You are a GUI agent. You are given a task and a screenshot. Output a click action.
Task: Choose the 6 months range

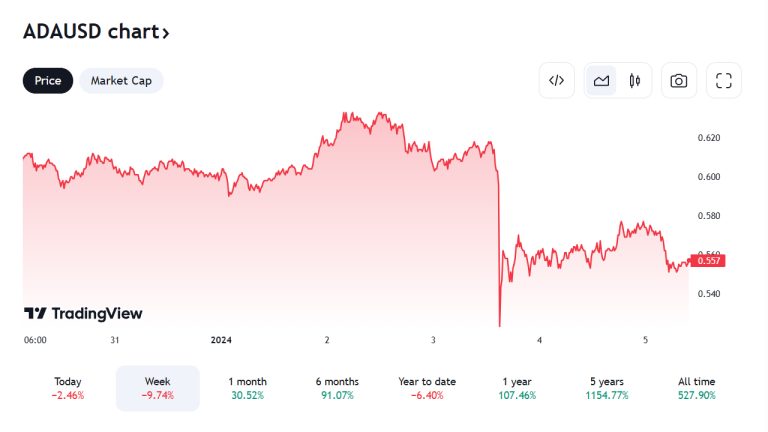[337, 388]
